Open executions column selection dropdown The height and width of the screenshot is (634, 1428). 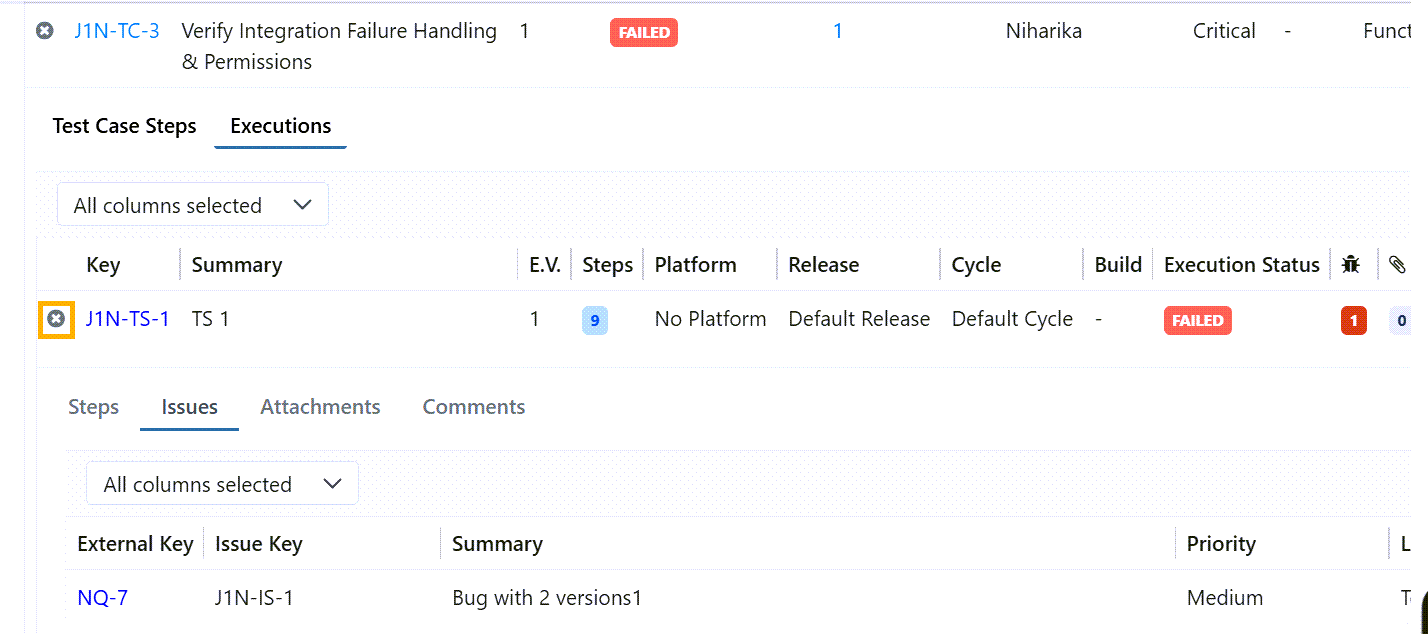tap(193, 205)
